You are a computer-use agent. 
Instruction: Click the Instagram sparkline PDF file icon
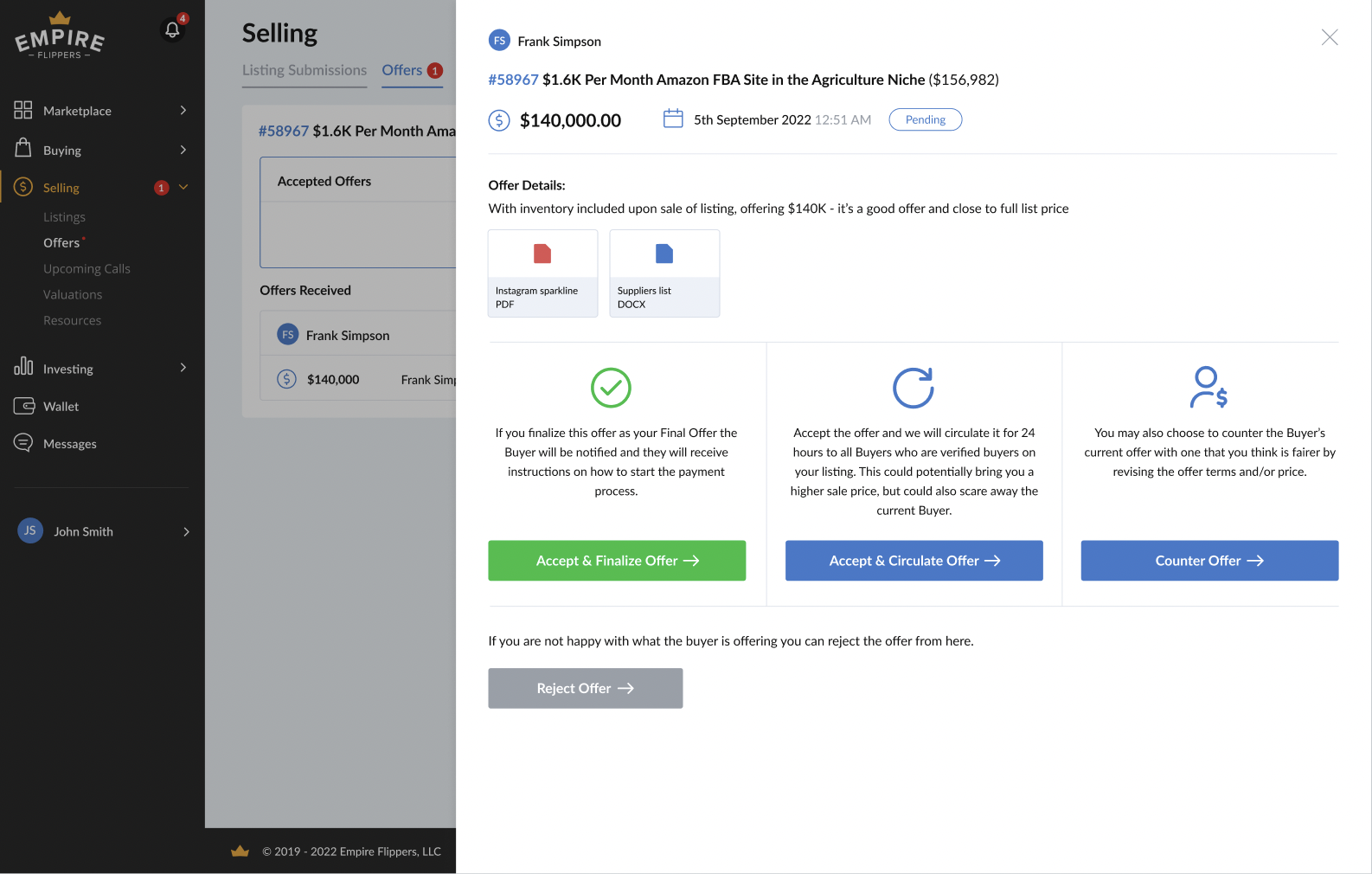[x=542, y=254]
